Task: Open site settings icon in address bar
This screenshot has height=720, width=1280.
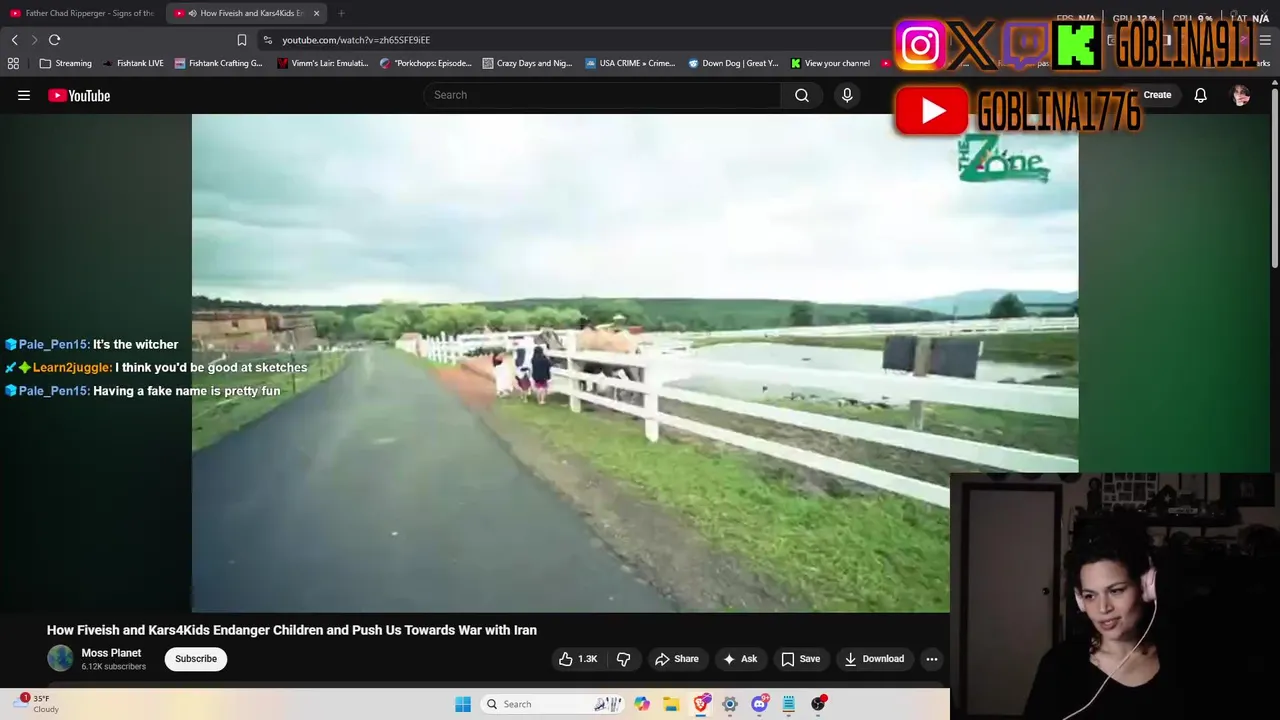Action: coord(267,40)
